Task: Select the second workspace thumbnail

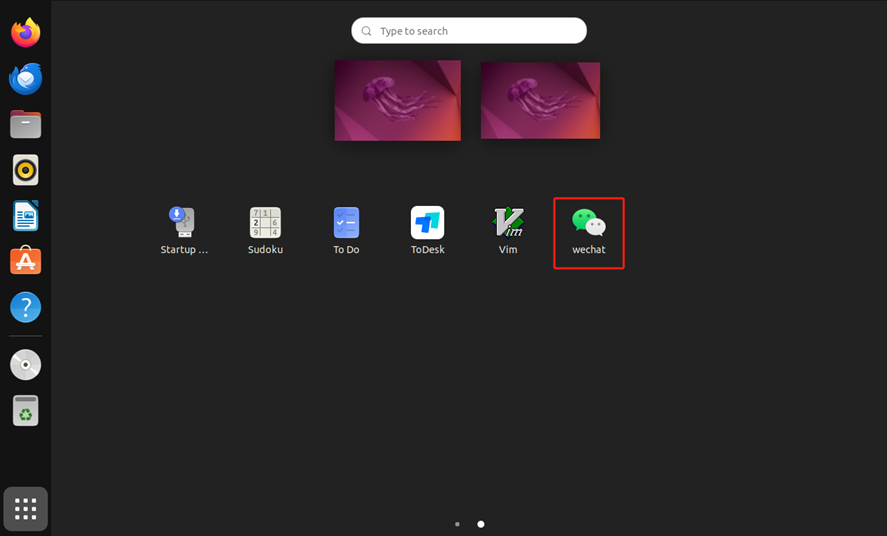Action: tap(540, 101)
